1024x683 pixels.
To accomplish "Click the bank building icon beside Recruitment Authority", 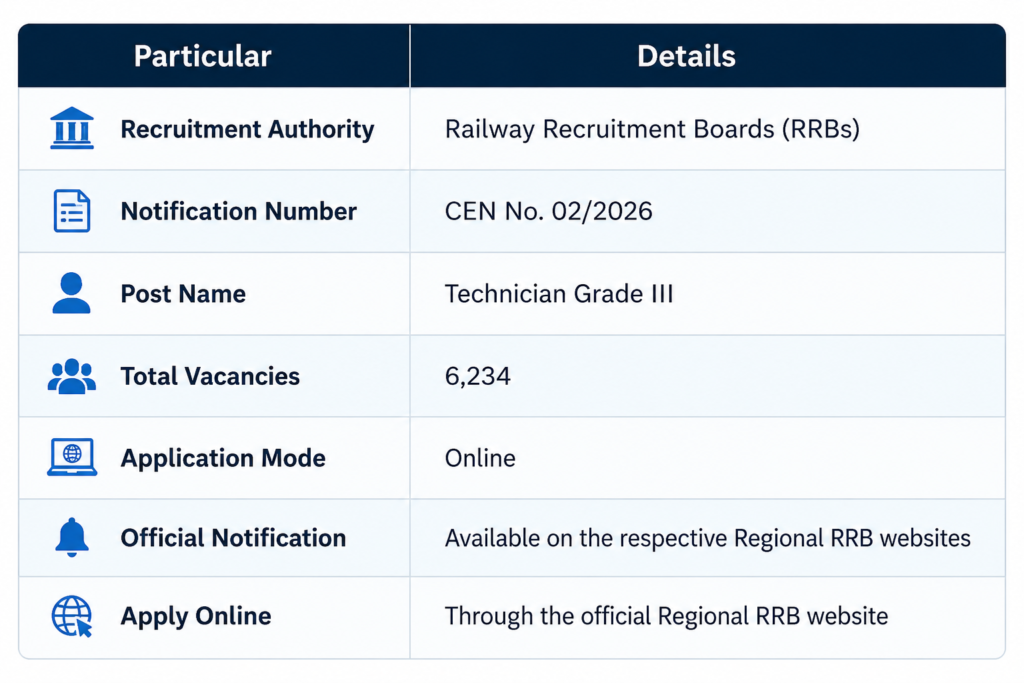I will (72, 128).
